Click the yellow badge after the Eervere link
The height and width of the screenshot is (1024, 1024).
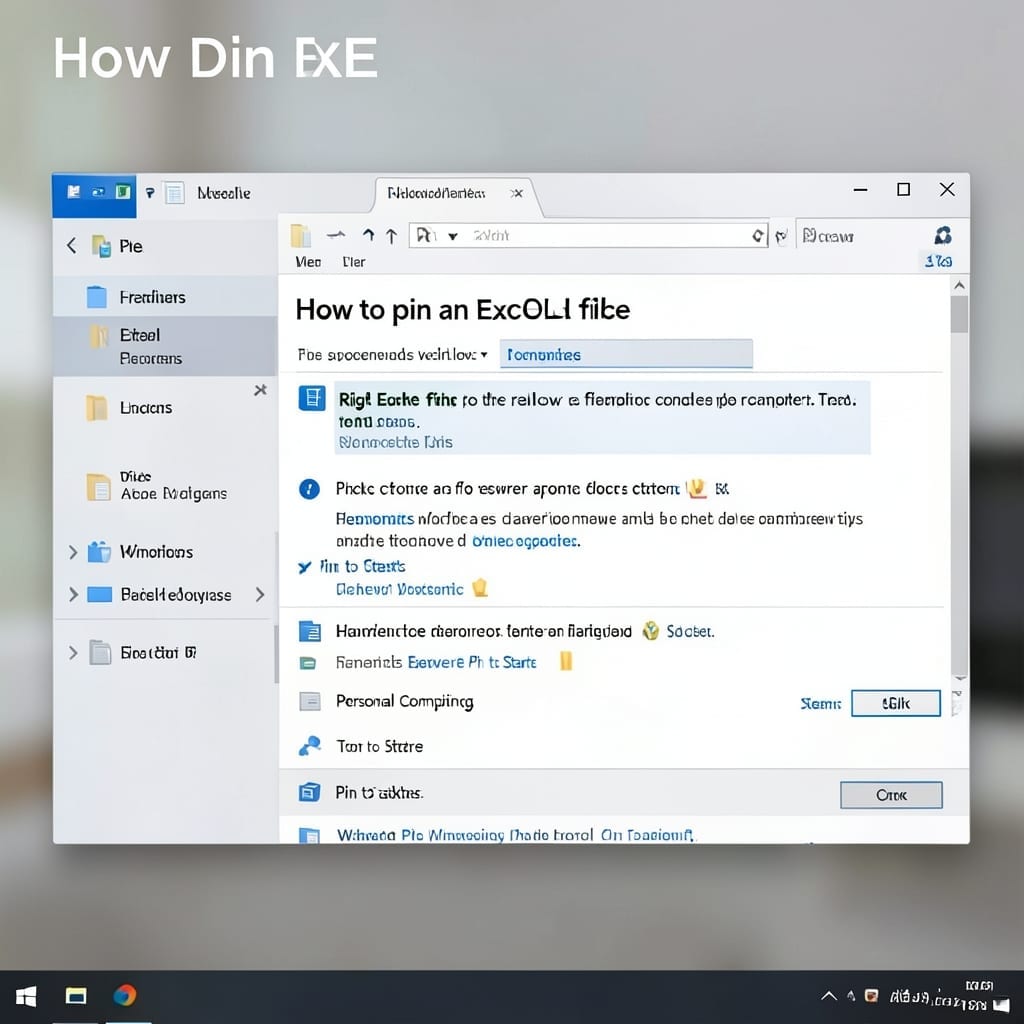566,661
